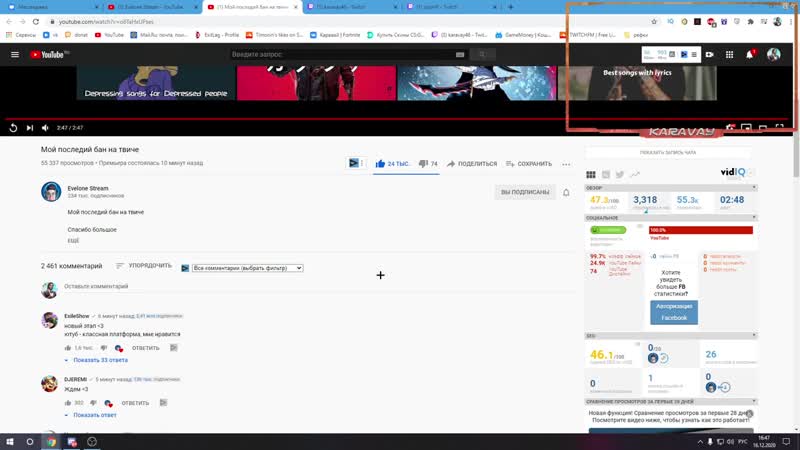800x450 pixels.
Task: Reload the page with the browser refresh button
Action: pyautogui.click(x=36, y=21)
